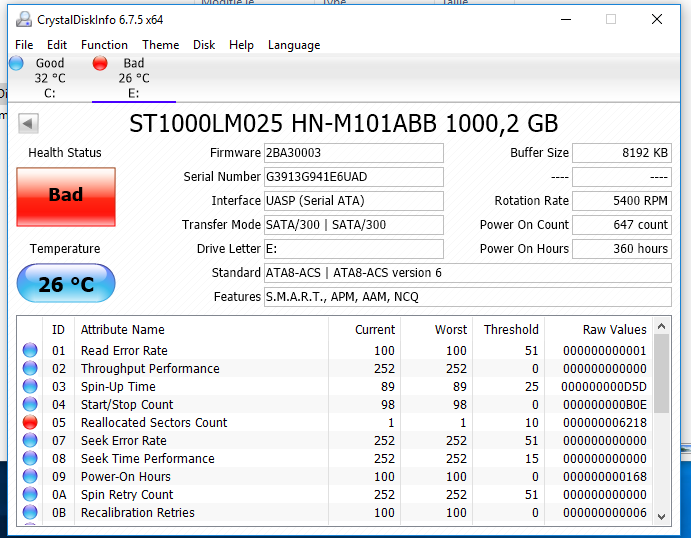
Task: Click the status orb for Start/Stop Count
Action: click(x=30, y=404)
